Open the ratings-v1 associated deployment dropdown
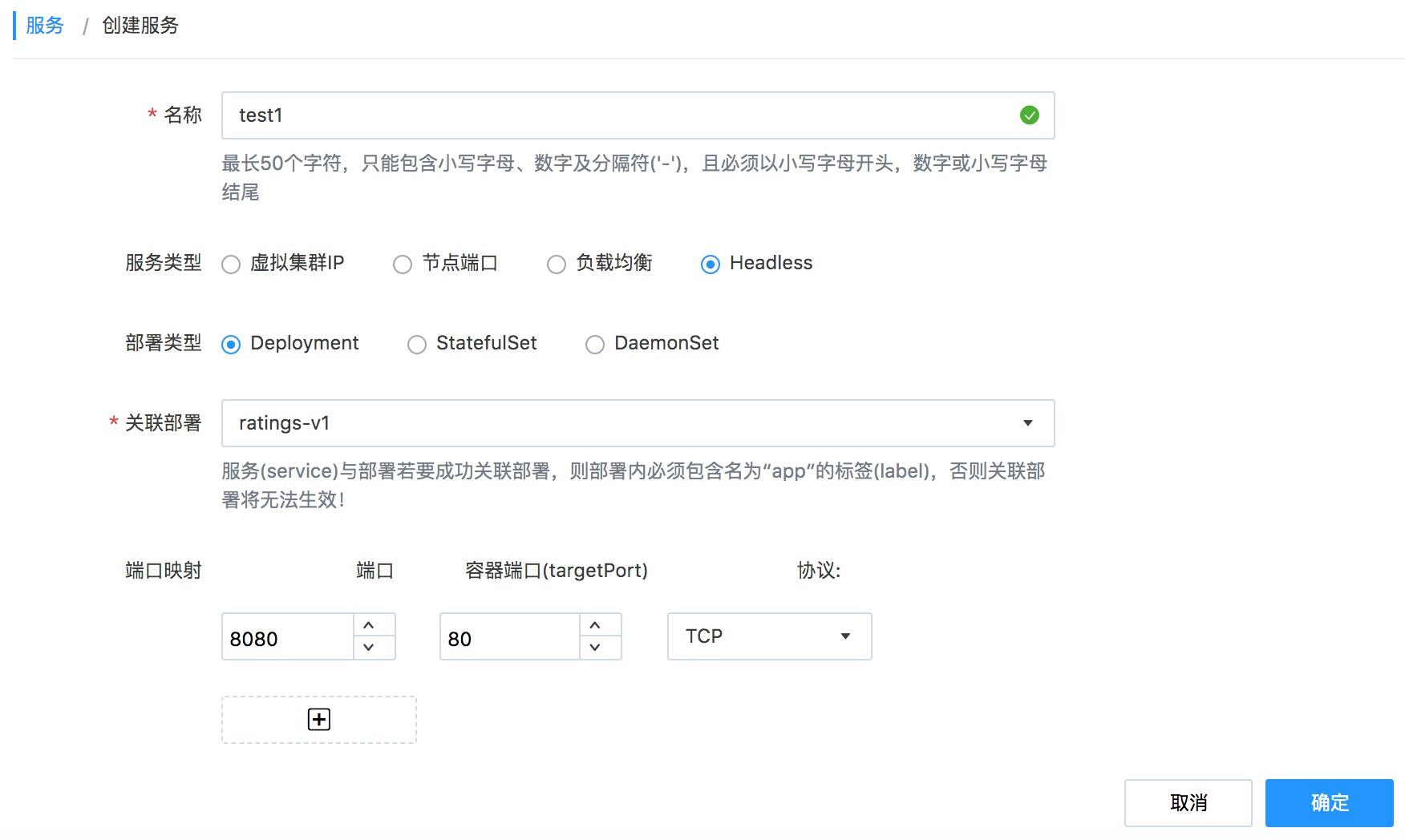Viewport: 1405px width, 840px height. click(638, 423)
